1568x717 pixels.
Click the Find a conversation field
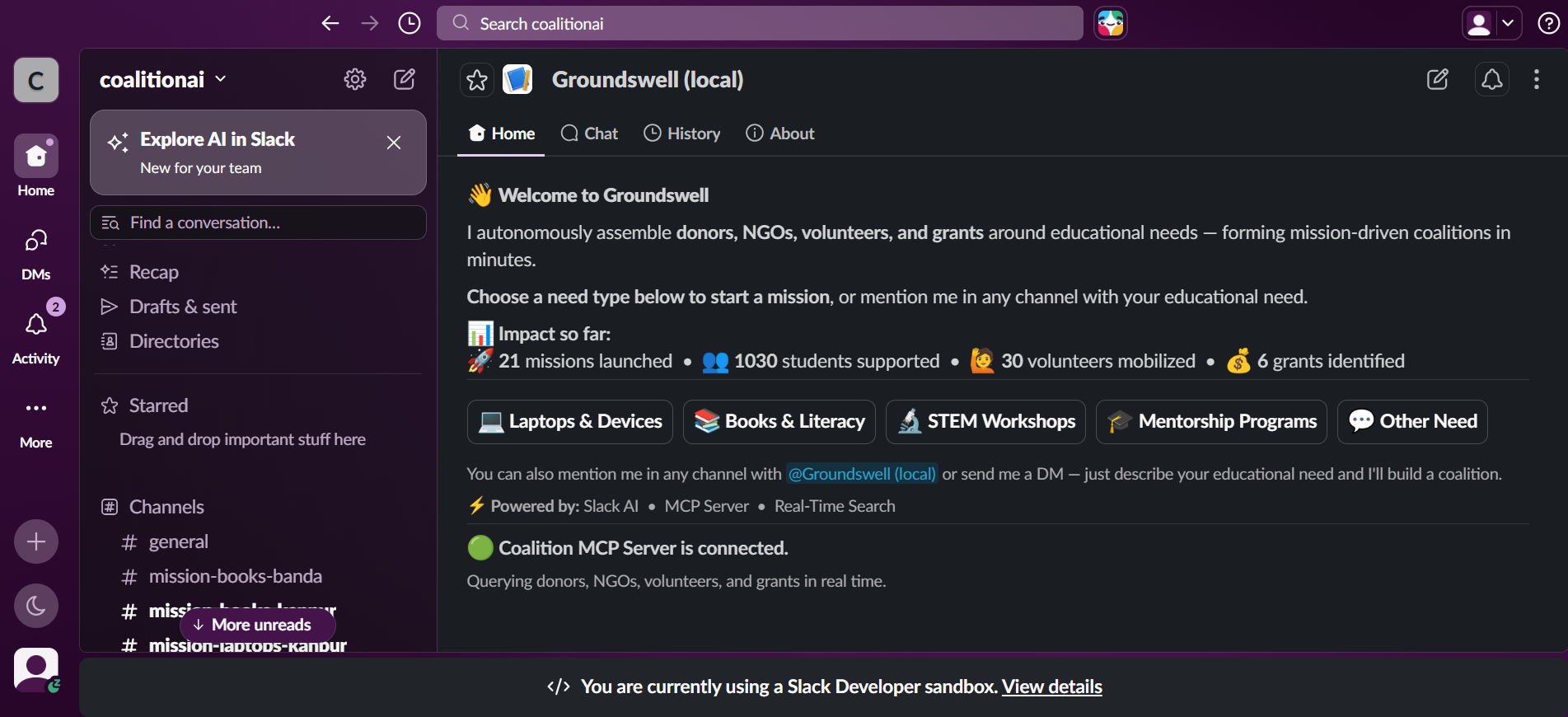click(x=258, y=223)
